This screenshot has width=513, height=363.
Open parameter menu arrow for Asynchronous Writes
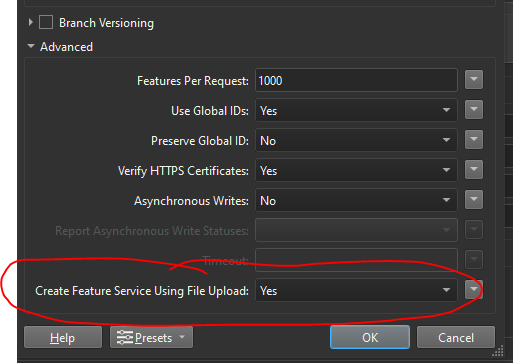[474, 200]
